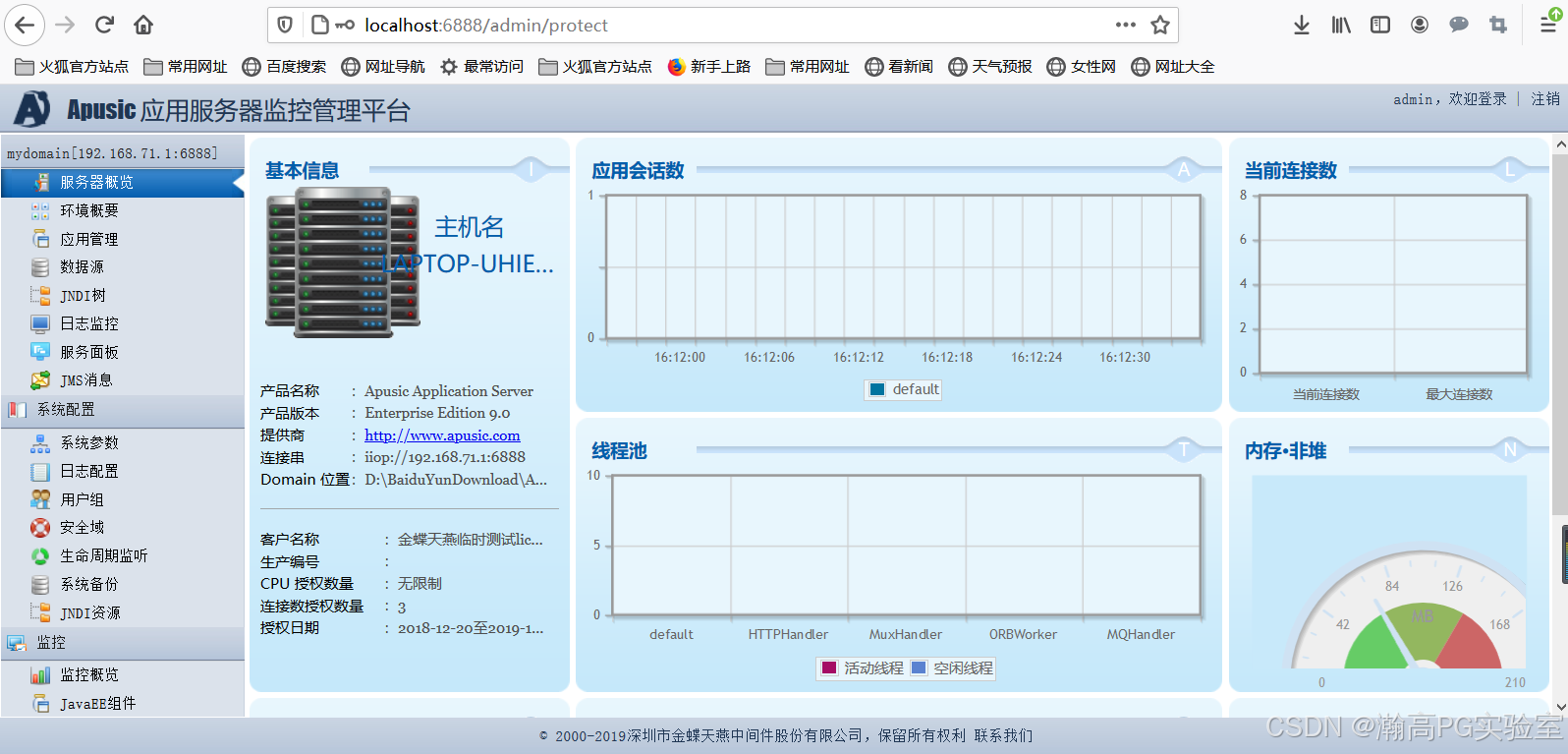This screenshot has height=754, width=1568.
Task: Bookmark this page with the star icon
Action: (1160, 25)
